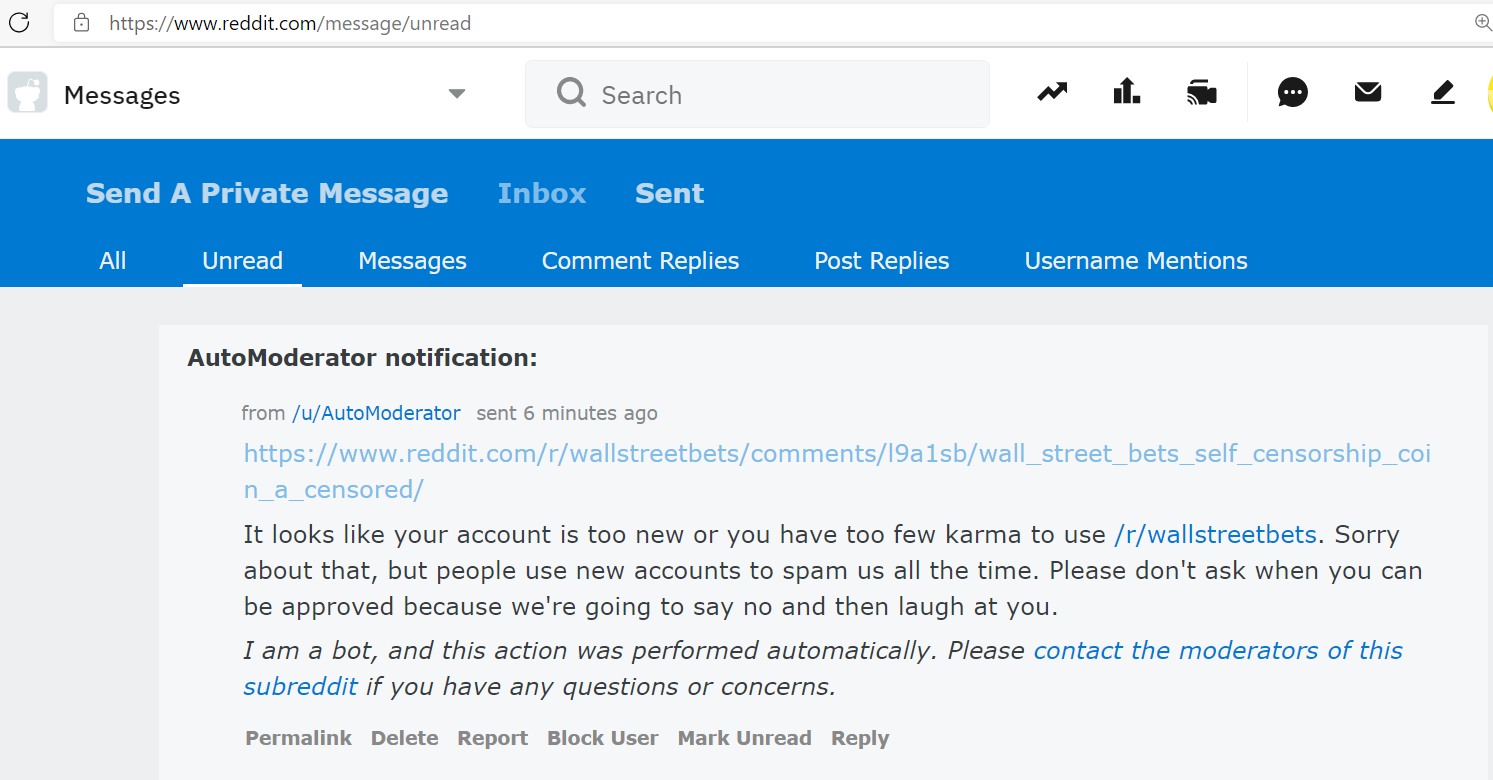Open the Sent messages section
1493x780 pixels.
point(669,193)
